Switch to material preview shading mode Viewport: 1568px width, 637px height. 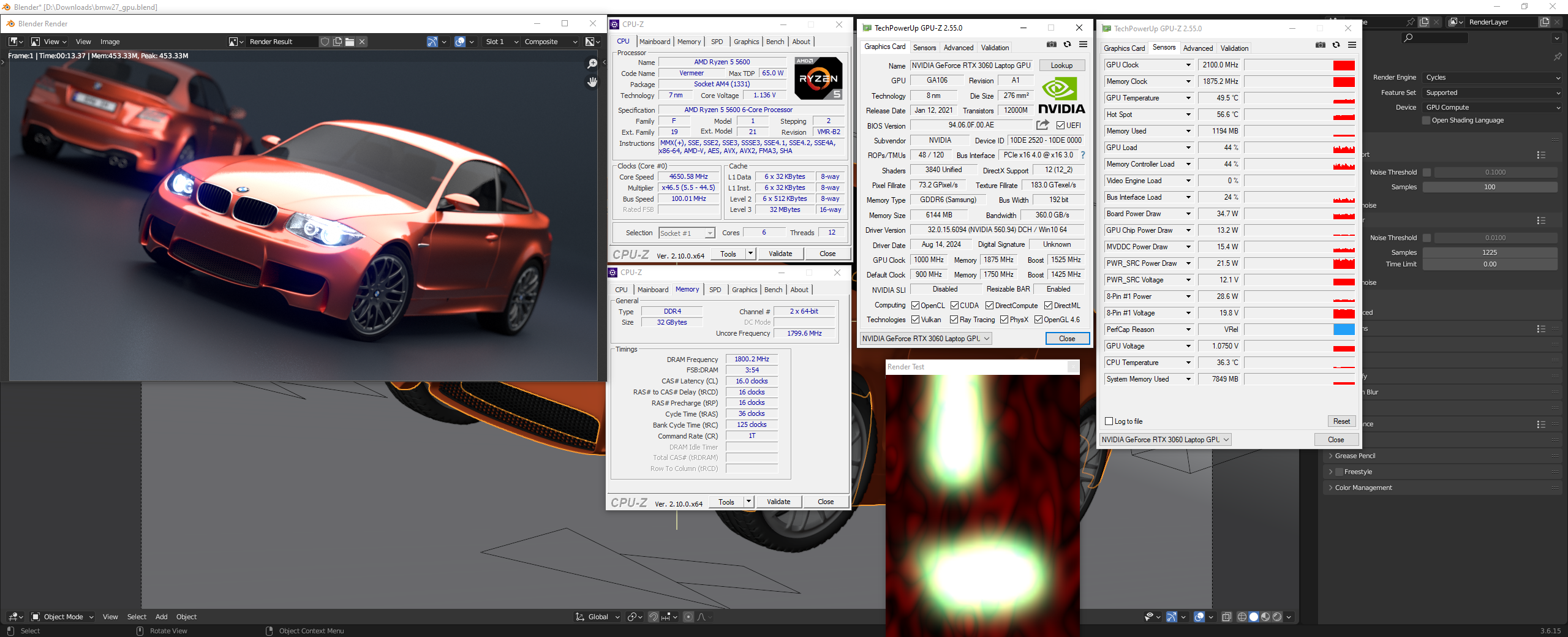1265,617
